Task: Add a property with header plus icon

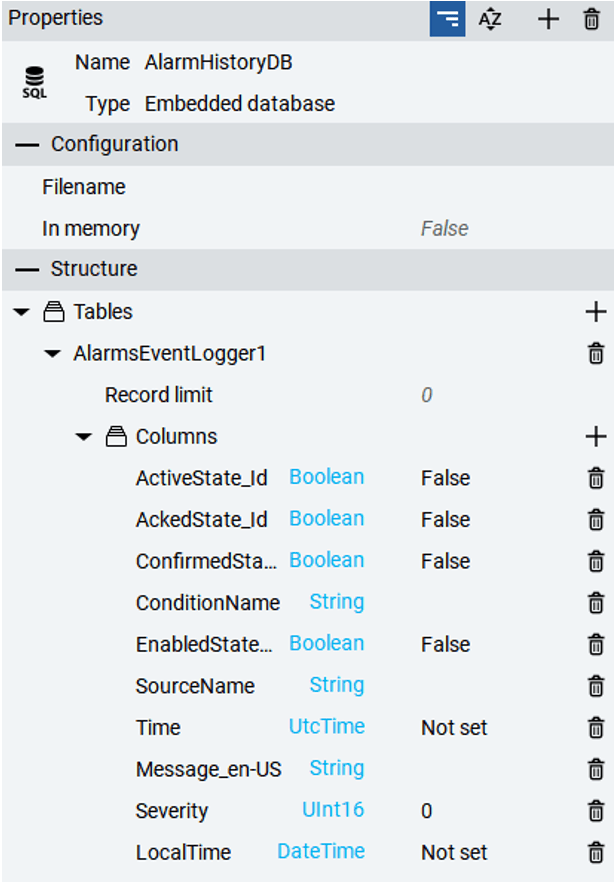Action: click(548, 19)
